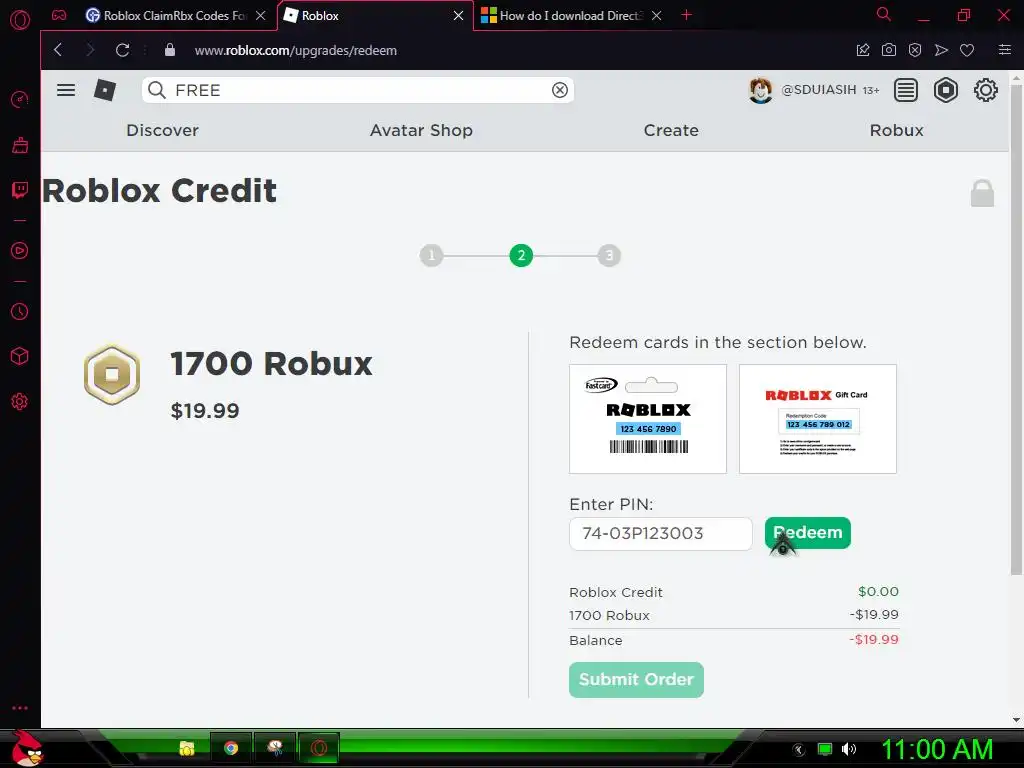Click the Roblox Gift Card image
Screen dimensions: 1024x768
(818, 419)
